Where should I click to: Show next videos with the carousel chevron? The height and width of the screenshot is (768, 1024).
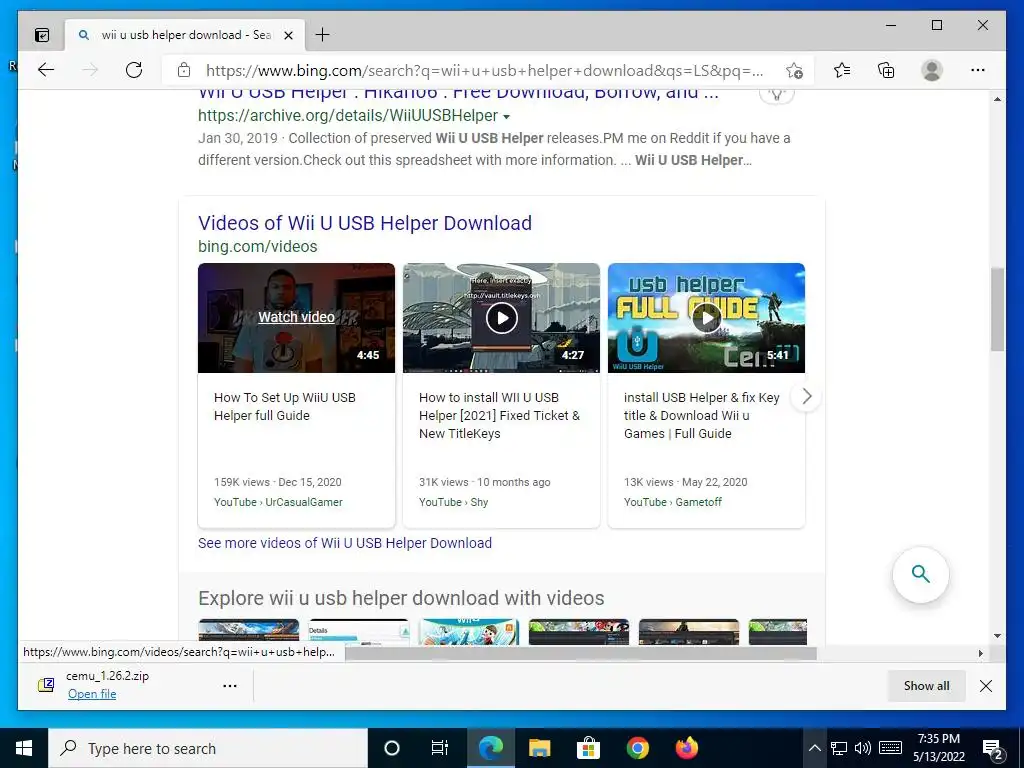click(x=807, y=396)
